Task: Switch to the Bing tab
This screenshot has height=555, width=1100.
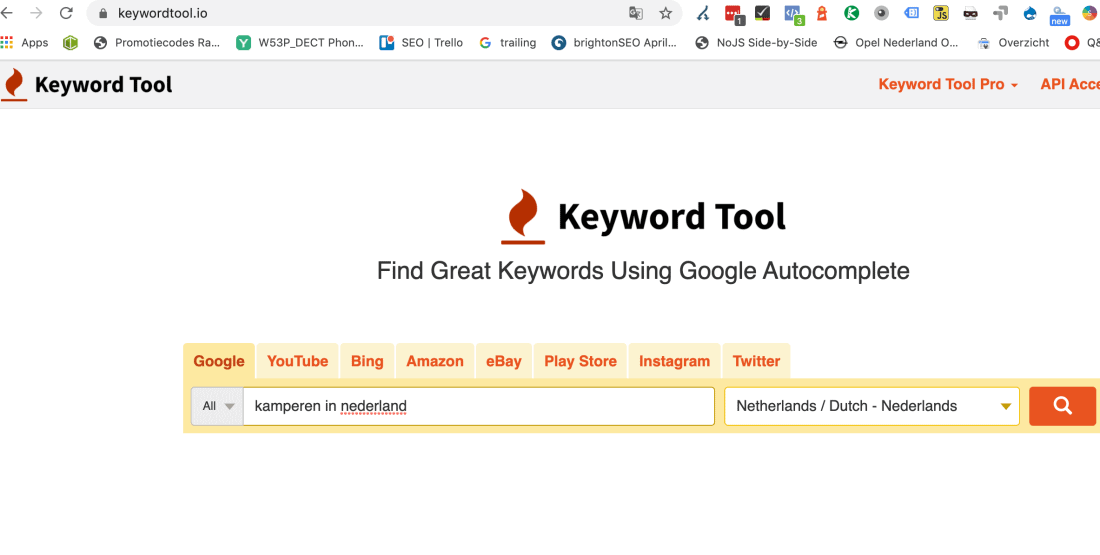Action: point(367,361)
